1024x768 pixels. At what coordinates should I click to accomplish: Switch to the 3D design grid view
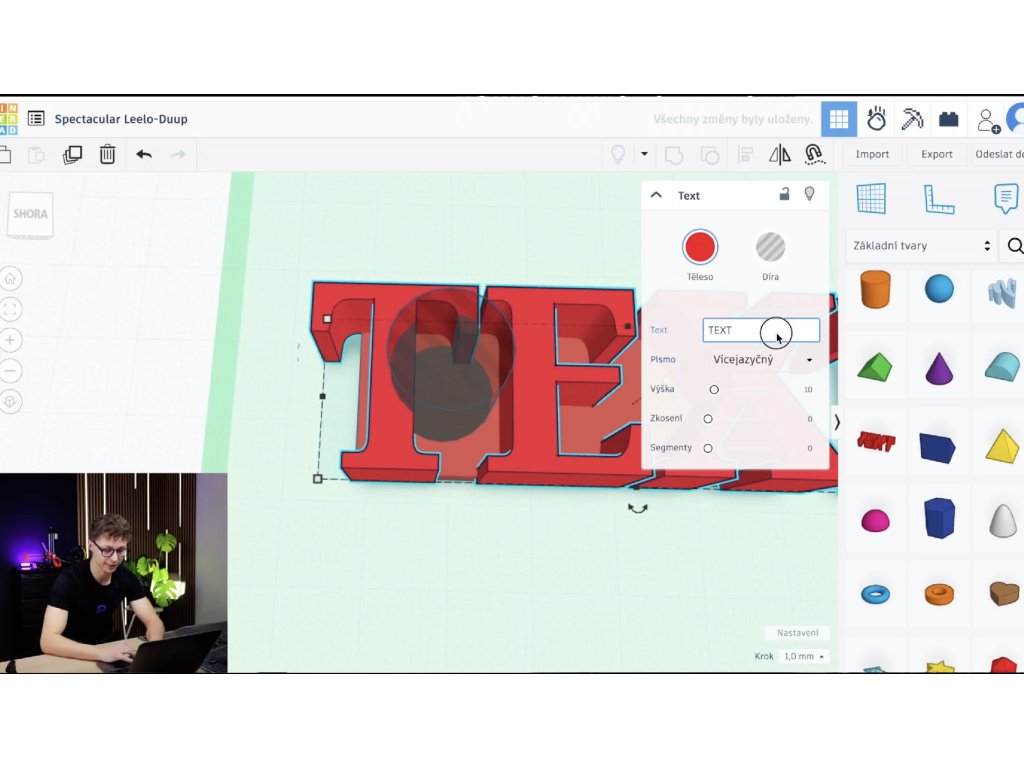click(x=839, y=119)
